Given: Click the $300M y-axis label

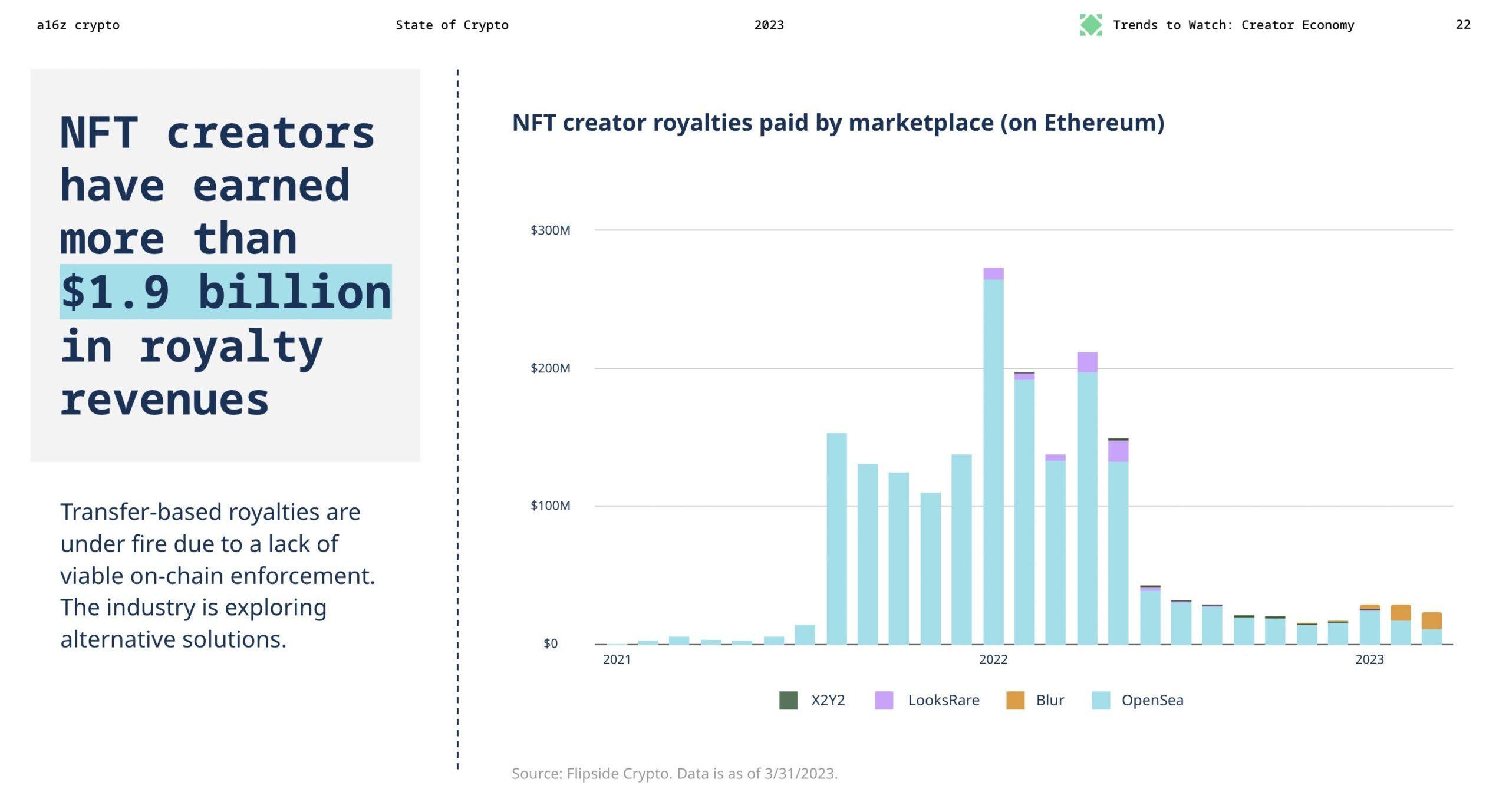Looking at the screenshot, I should coord(550,230).
